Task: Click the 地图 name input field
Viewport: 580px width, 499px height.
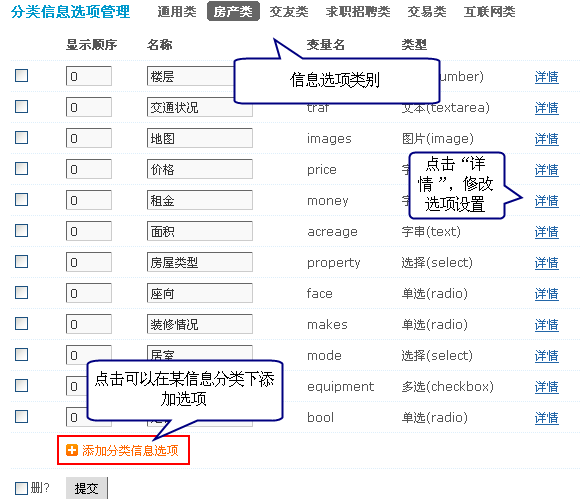Action: tap(200, 138)
